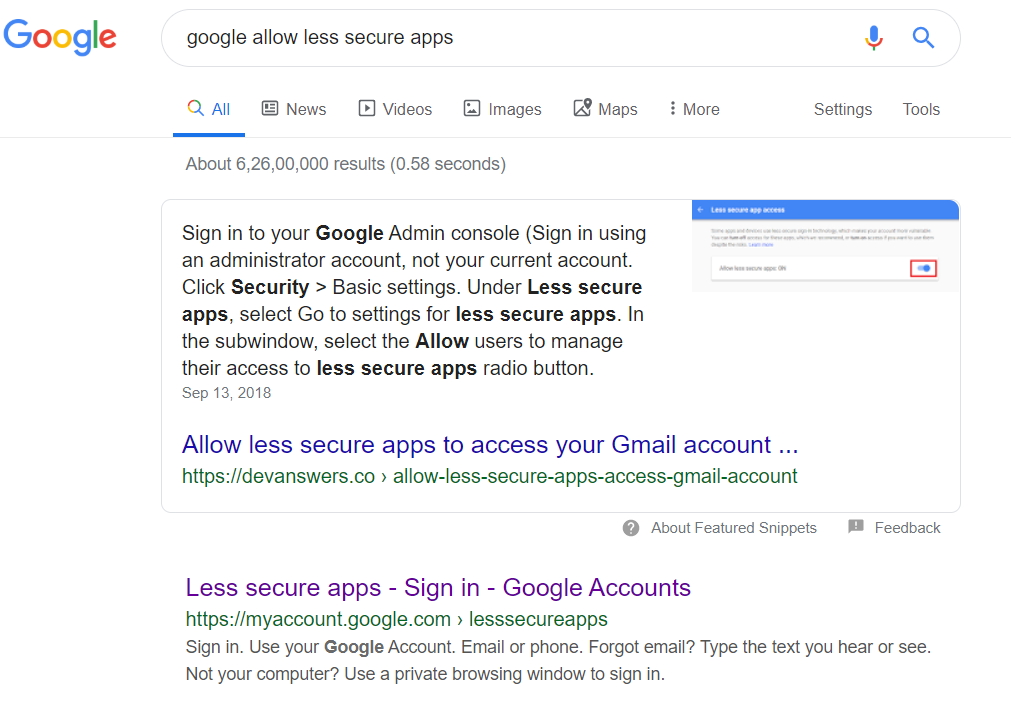Image resolution: width=1011 pixels, height=703 pixels.
Task: Click the devanswers.co green URL
Action: coord(490,476)
